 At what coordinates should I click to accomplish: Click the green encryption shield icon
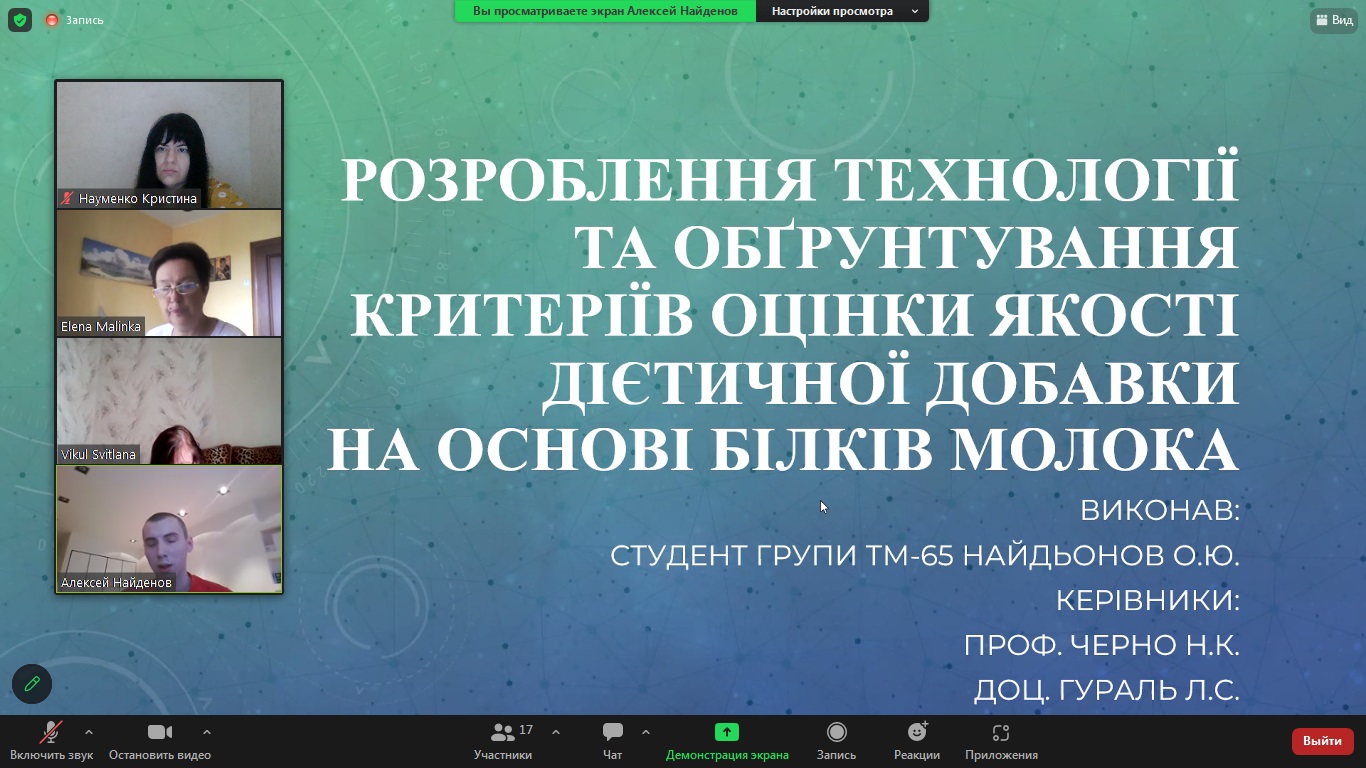tap(20, 20)
